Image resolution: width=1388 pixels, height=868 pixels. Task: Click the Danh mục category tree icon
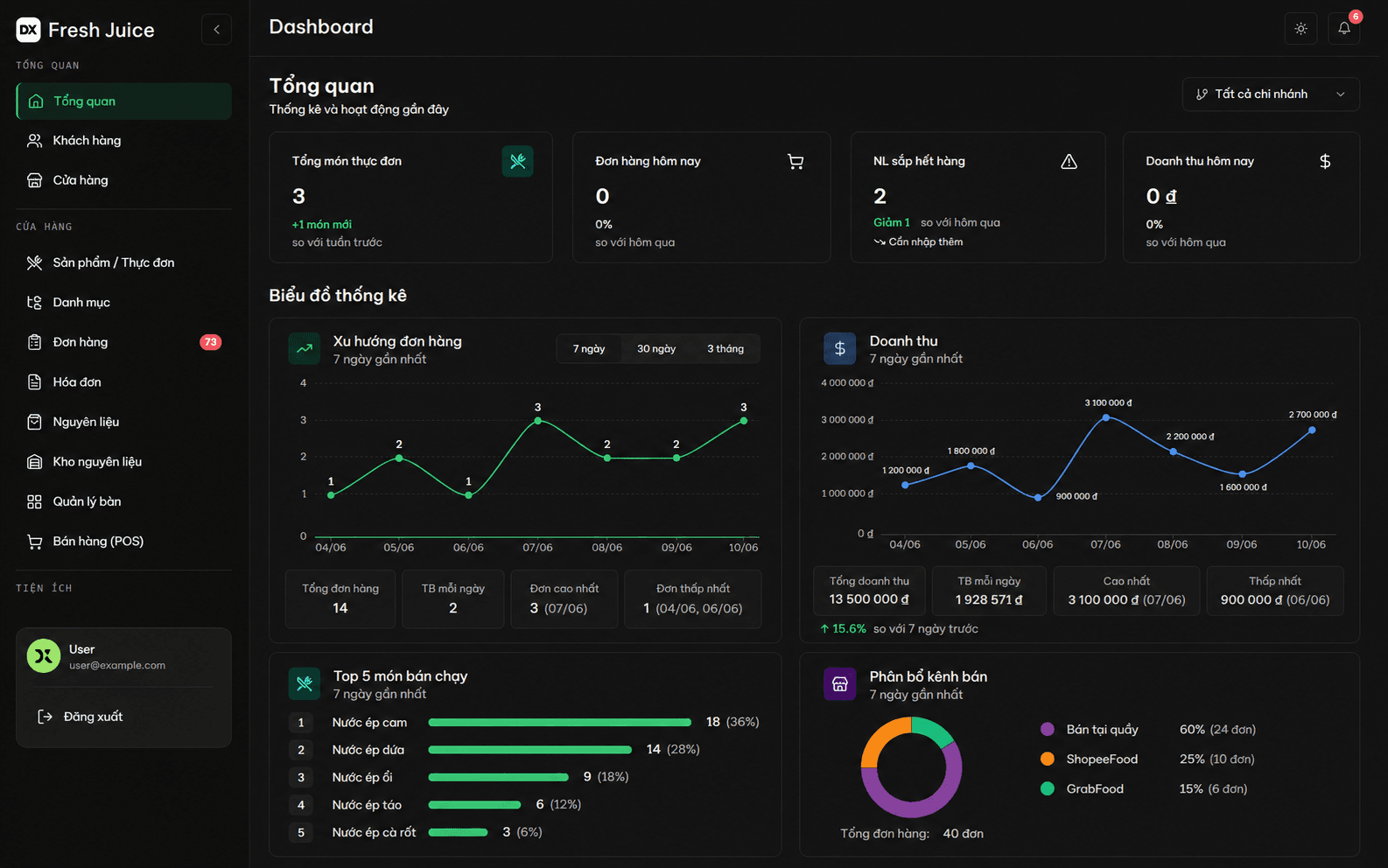35,303
